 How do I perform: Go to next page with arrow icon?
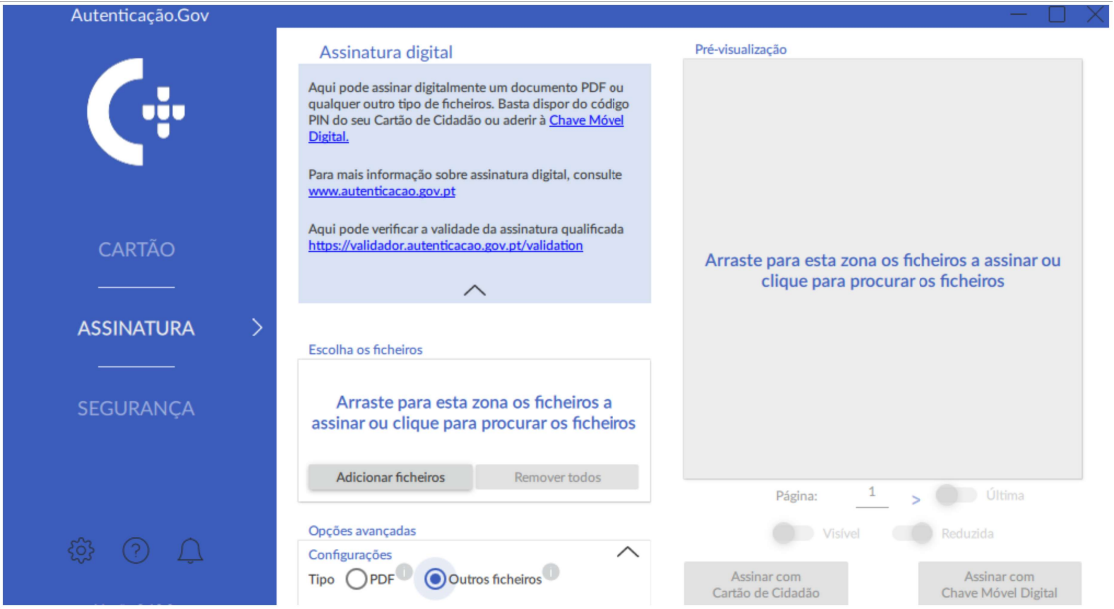pos(915,499)
